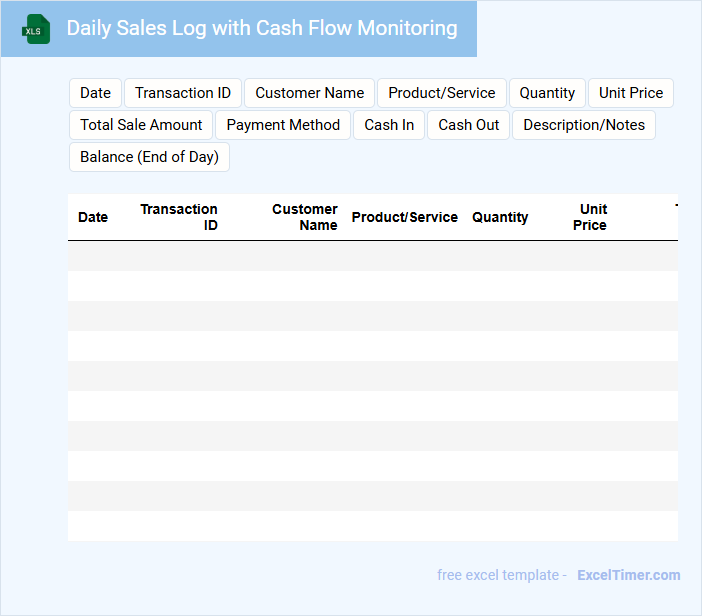702x616 pixels.
Task: Click the Quantity table column header
Action: pos(500,217)
